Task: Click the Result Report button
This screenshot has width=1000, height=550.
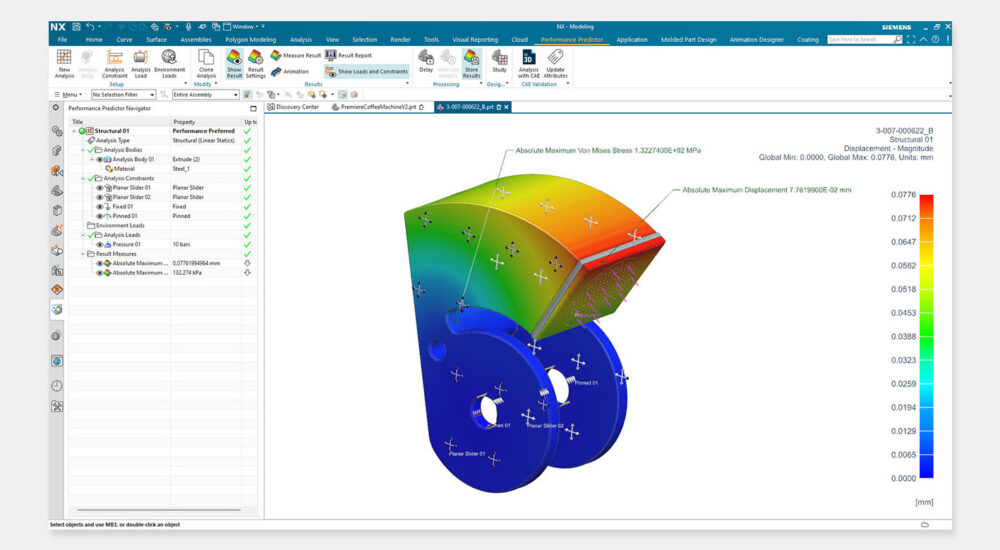Action: tap(350, 56)
